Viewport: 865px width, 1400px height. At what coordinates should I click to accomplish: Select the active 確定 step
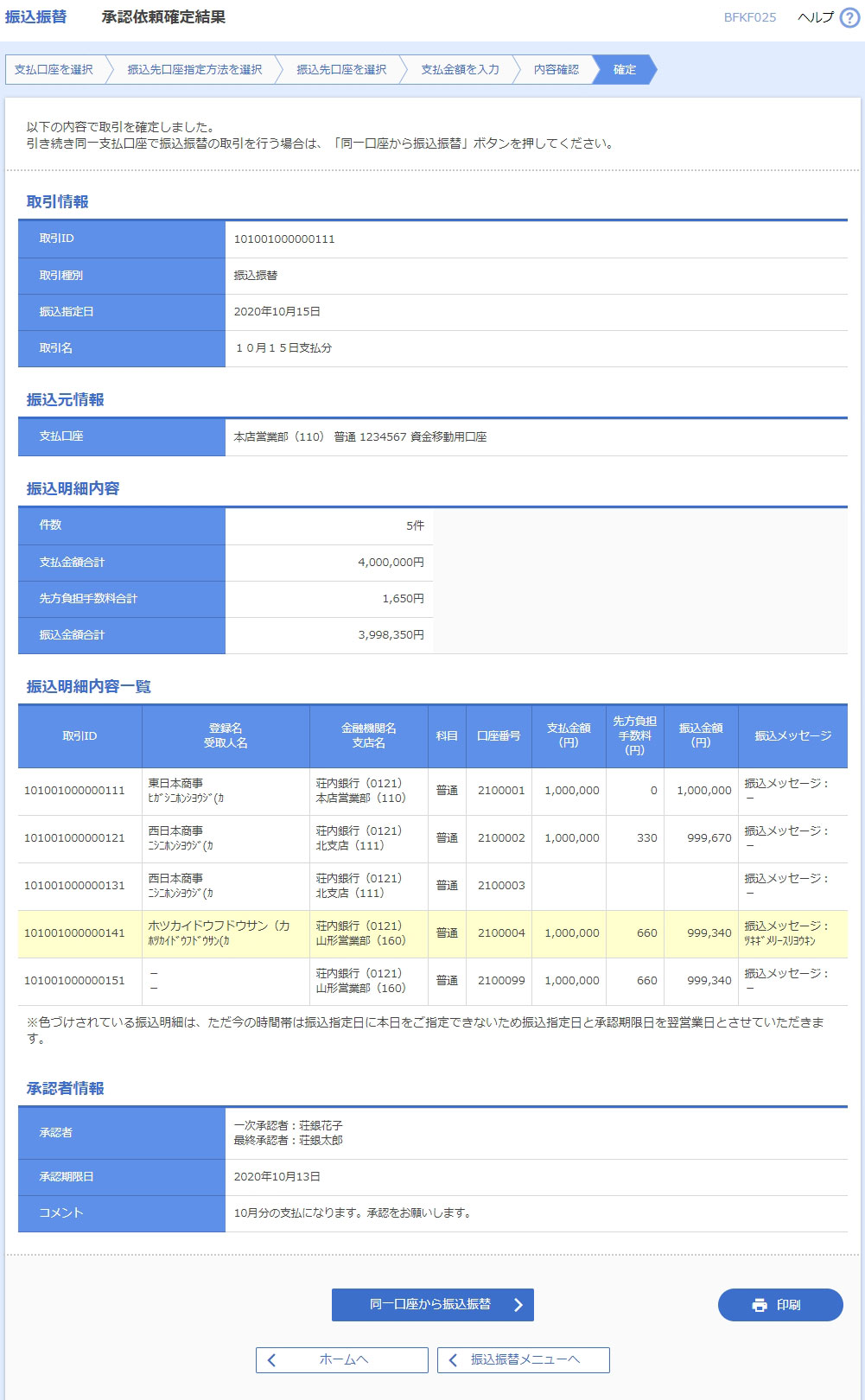click(x=625, y=70)
